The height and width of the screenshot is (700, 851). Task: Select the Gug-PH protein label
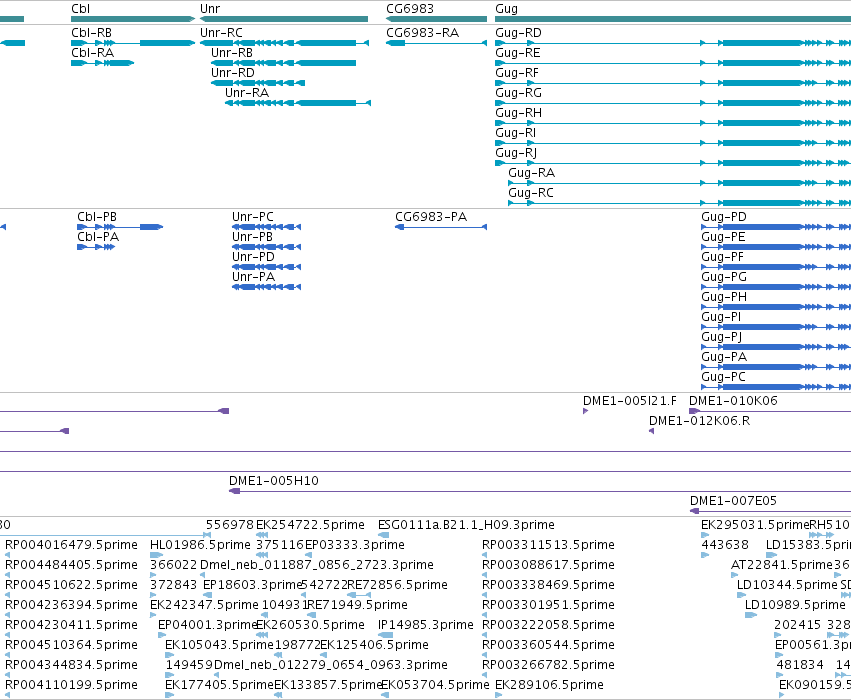click(724, 298)
